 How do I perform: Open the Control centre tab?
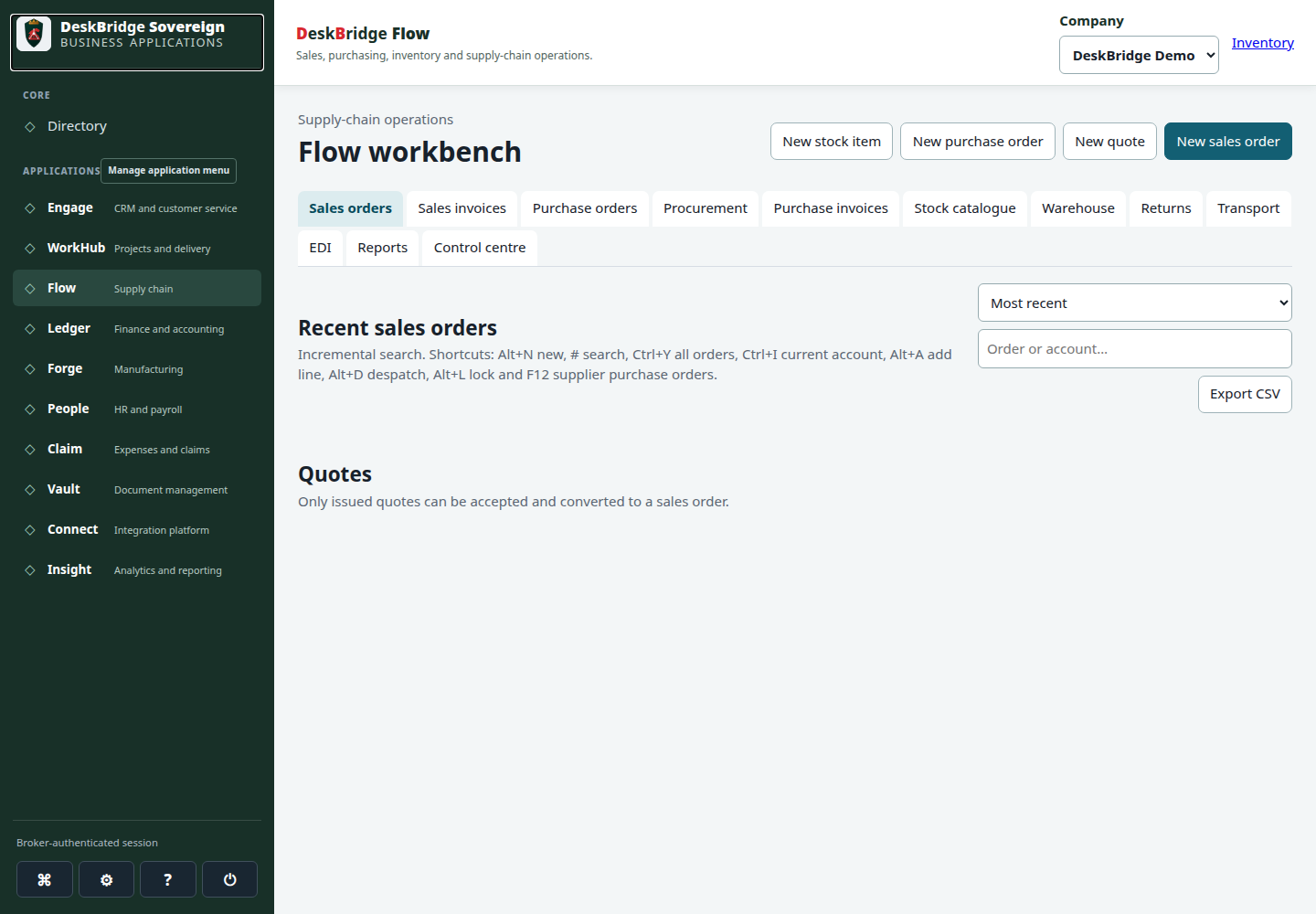tap(480, 248)
